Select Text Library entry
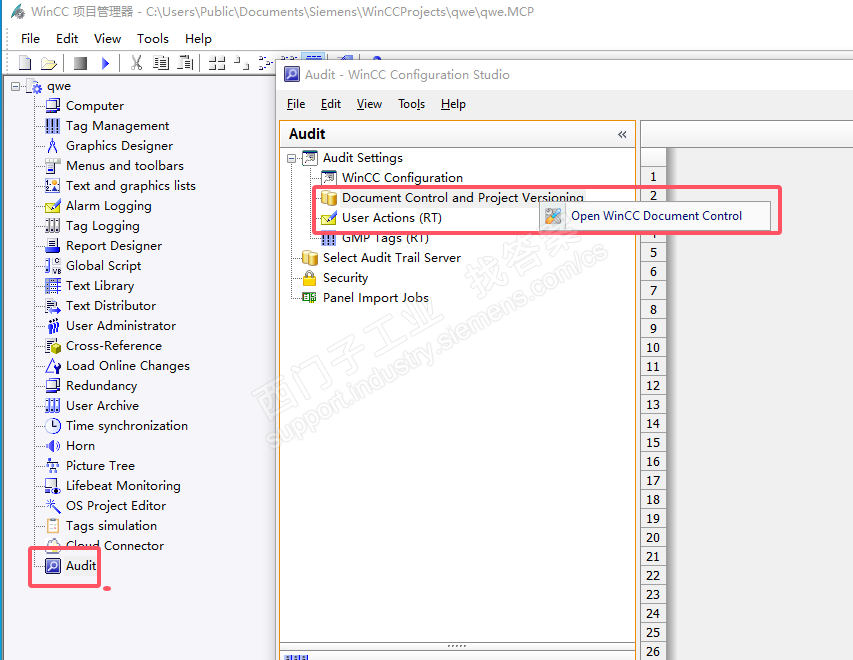The width and height of the screenshot is (853, 660). coord(100,286)
